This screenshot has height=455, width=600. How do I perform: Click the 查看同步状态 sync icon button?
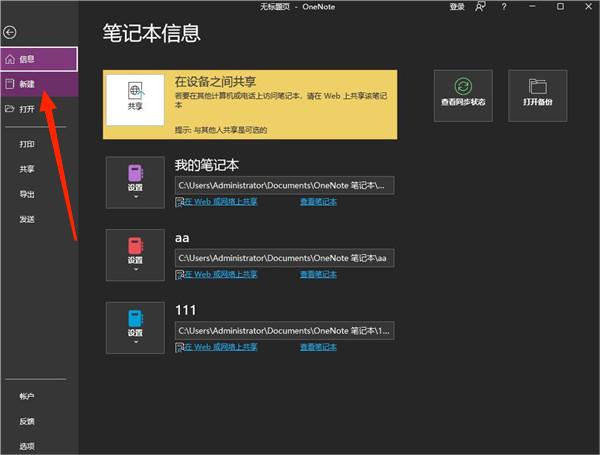tap(463, 96)
